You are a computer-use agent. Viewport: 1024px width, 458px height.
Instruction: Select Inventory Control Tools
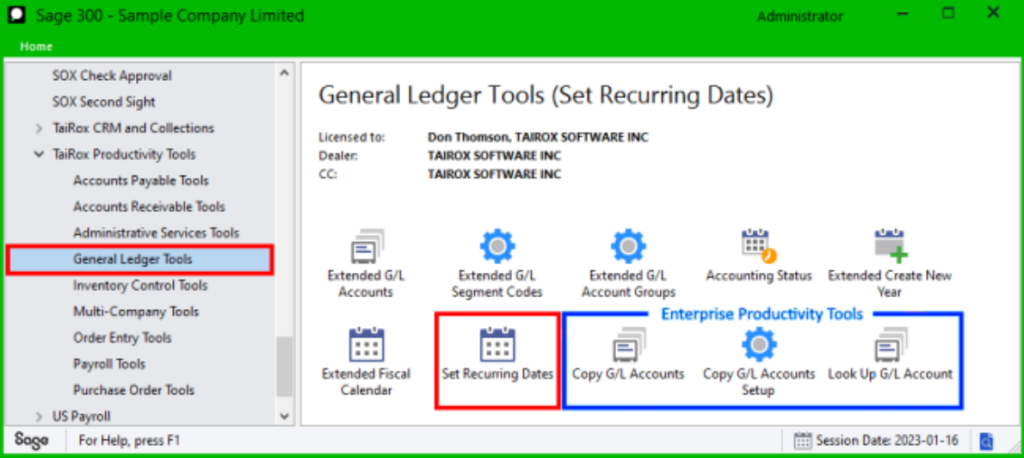pyautogui.click(x=140, y=286)
